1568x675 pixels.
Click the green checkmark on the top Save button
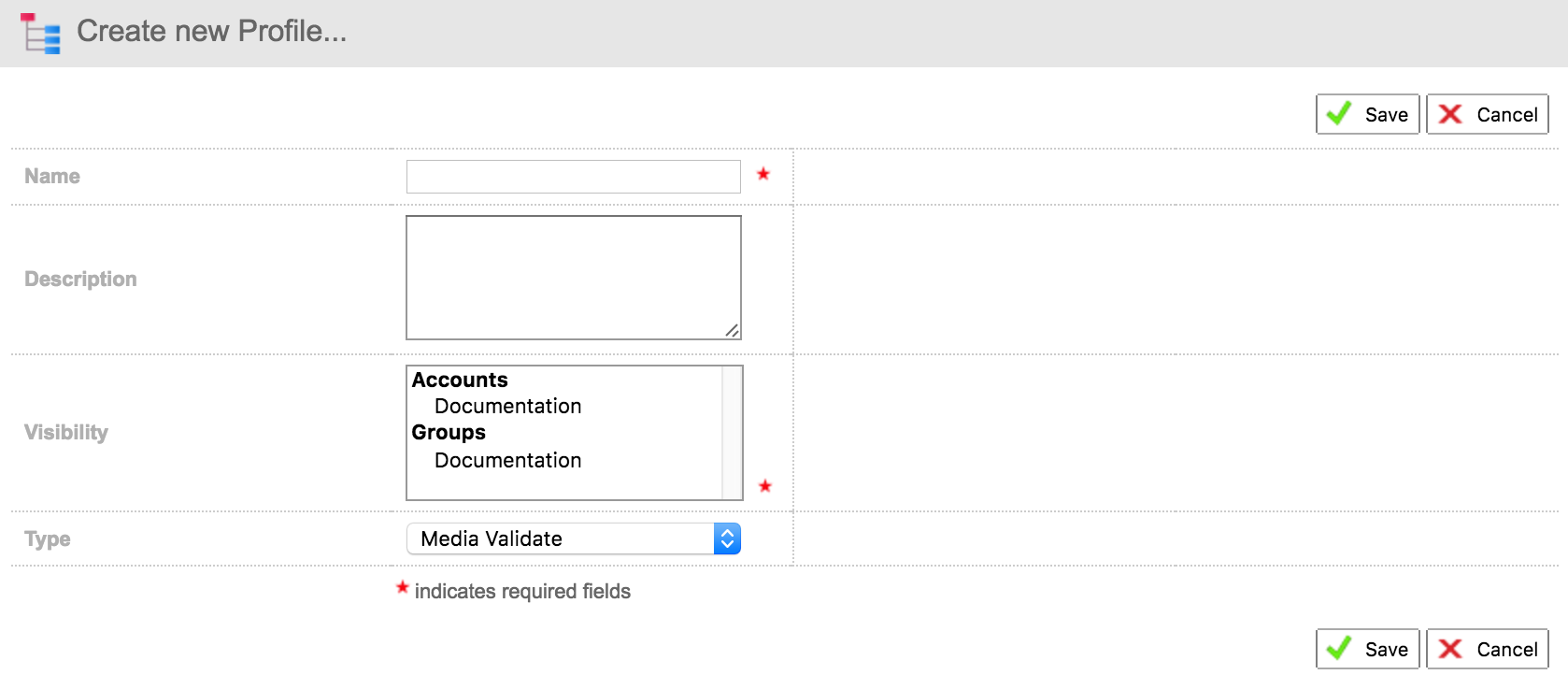[x=1340, y=113]
